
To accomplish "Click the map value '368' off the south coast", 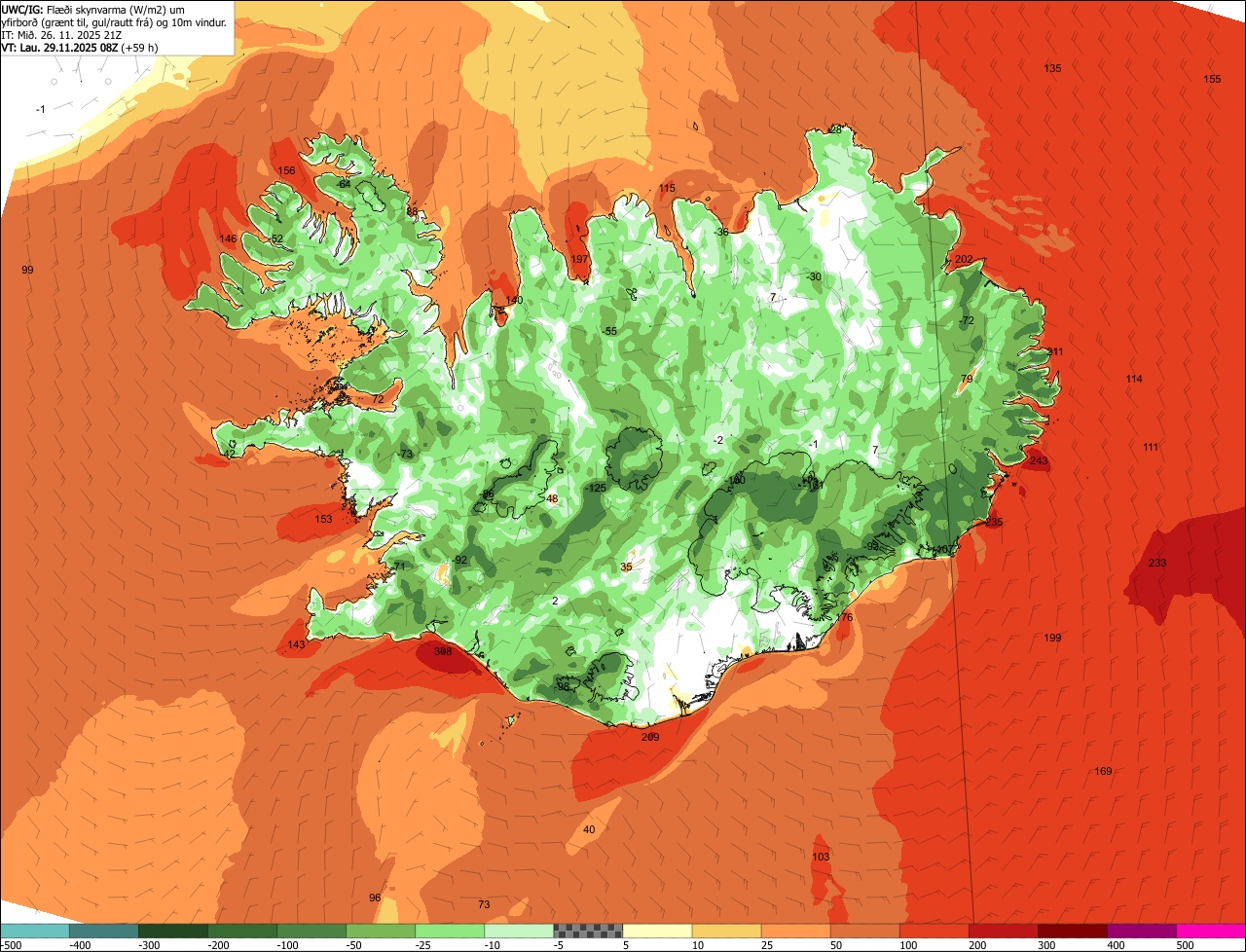I will tap(443, 652).
